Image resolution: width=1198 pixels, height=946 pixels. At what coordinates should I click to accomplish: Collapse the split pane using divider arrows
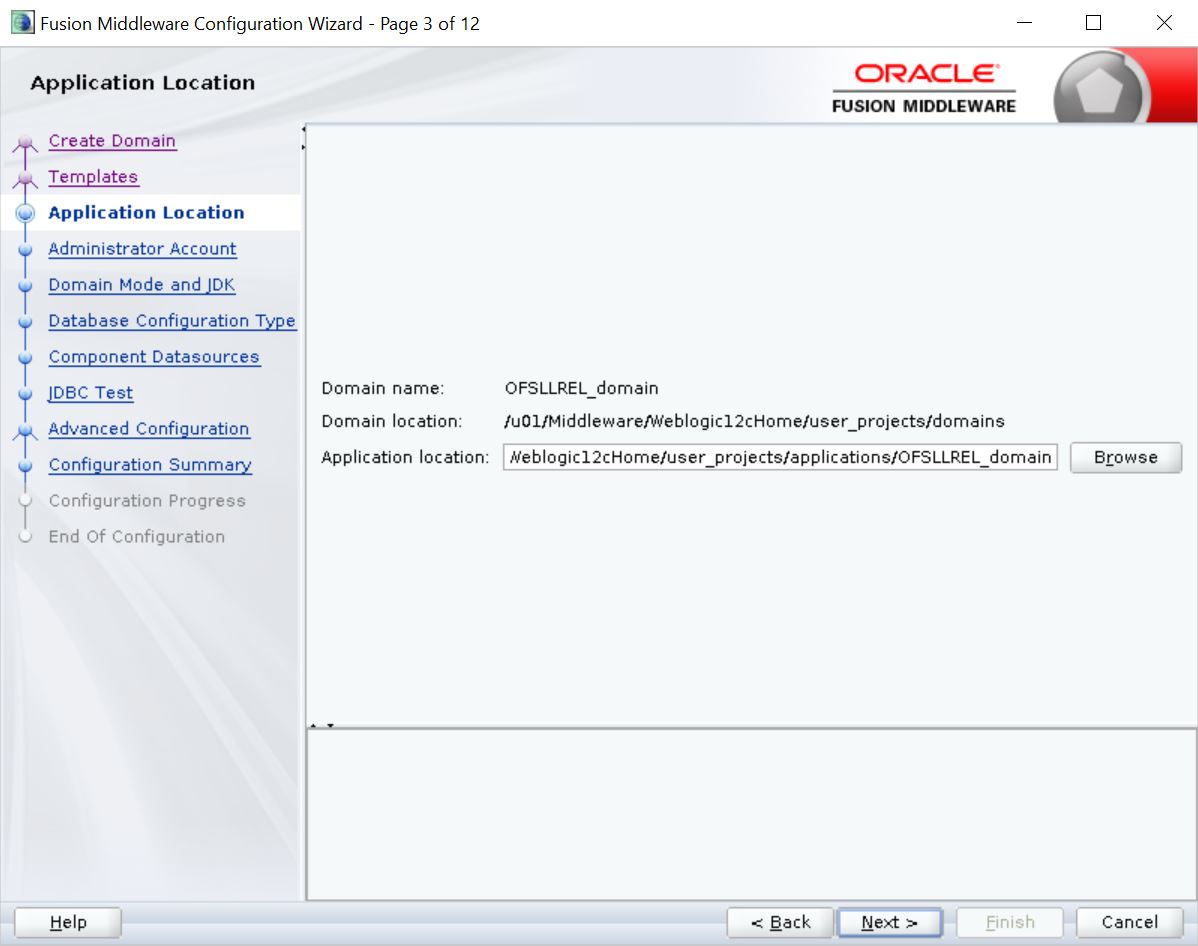click(321, 725)
